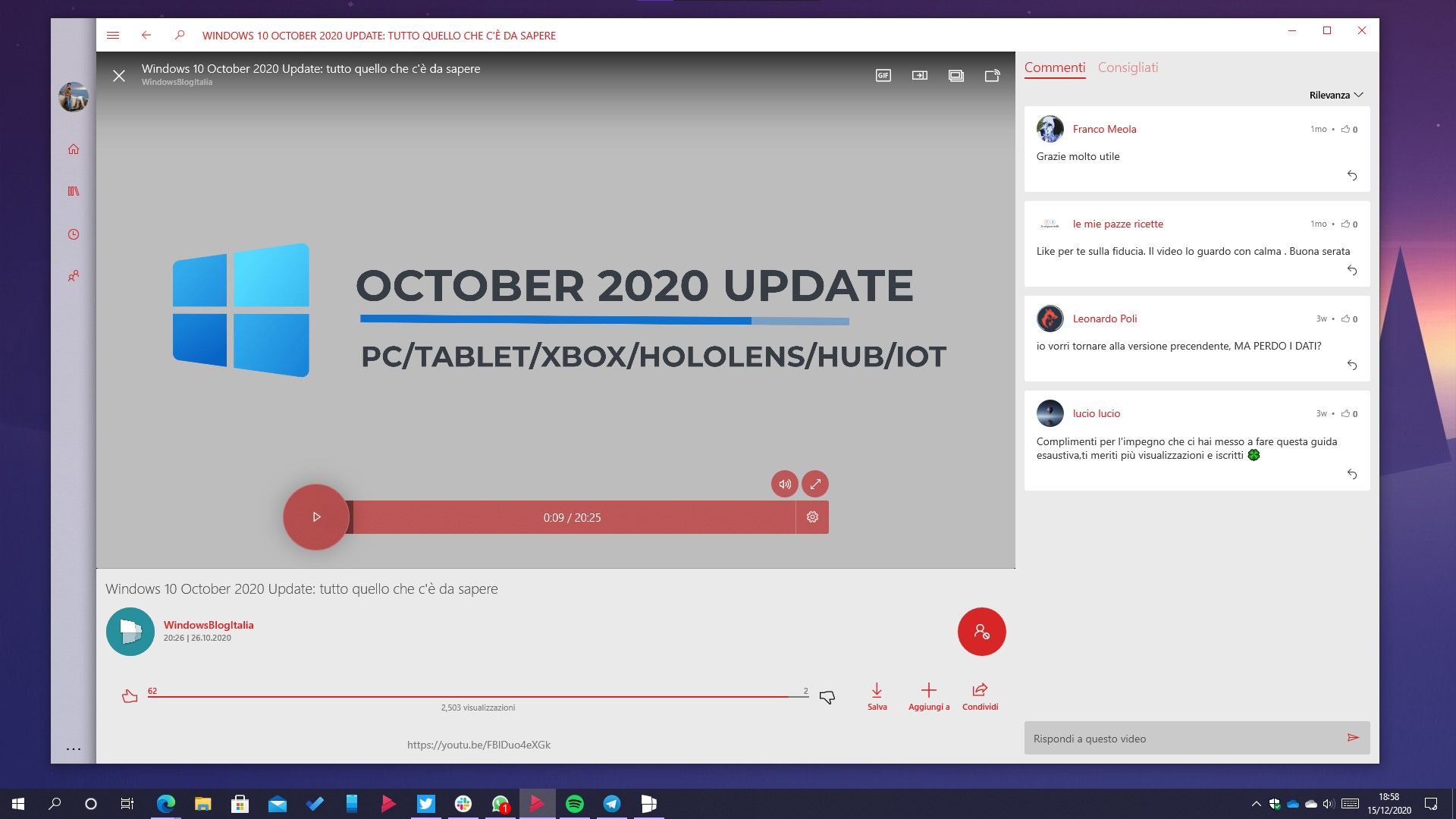Click the compact overlay mode icon
Viewport: 1456px width, 819px height.
pos(920,75)
